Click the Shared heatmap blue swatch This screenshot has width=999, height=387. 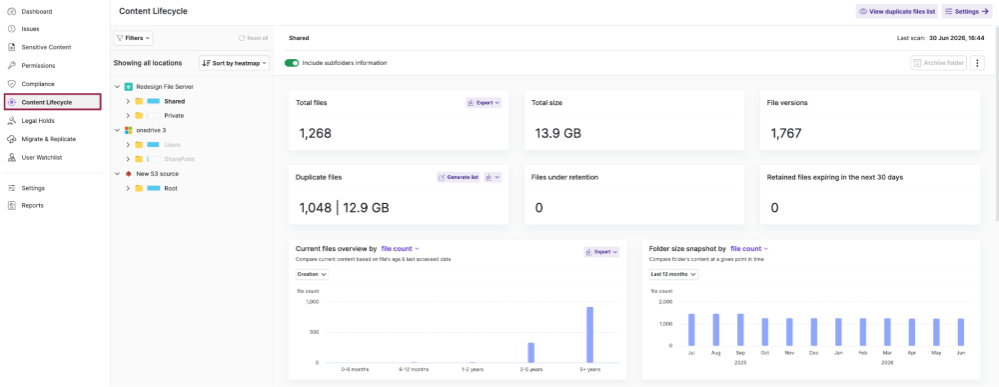pos(154,101)
